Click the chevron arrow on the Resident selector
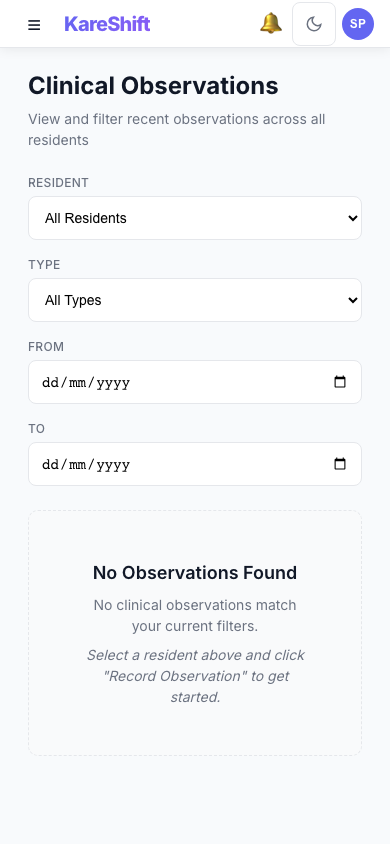Screen dimensions: 390x844 (353, 219)
